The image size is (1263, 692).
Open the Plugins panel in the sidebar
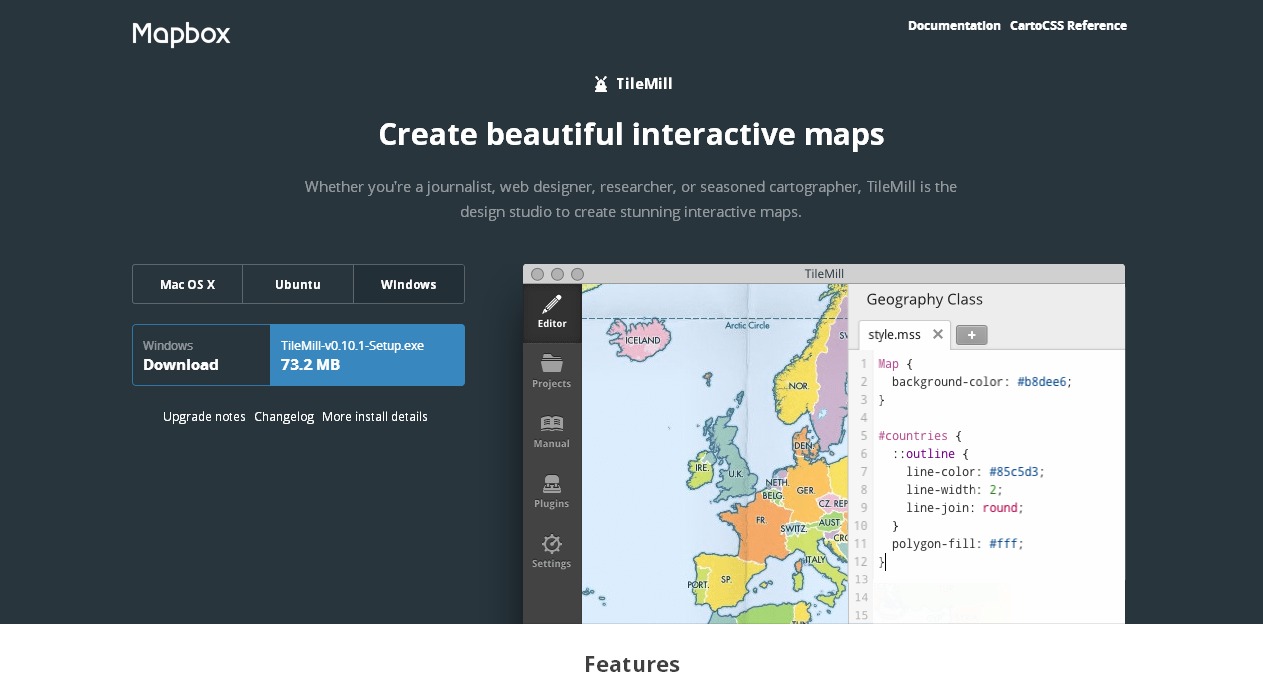552,490
